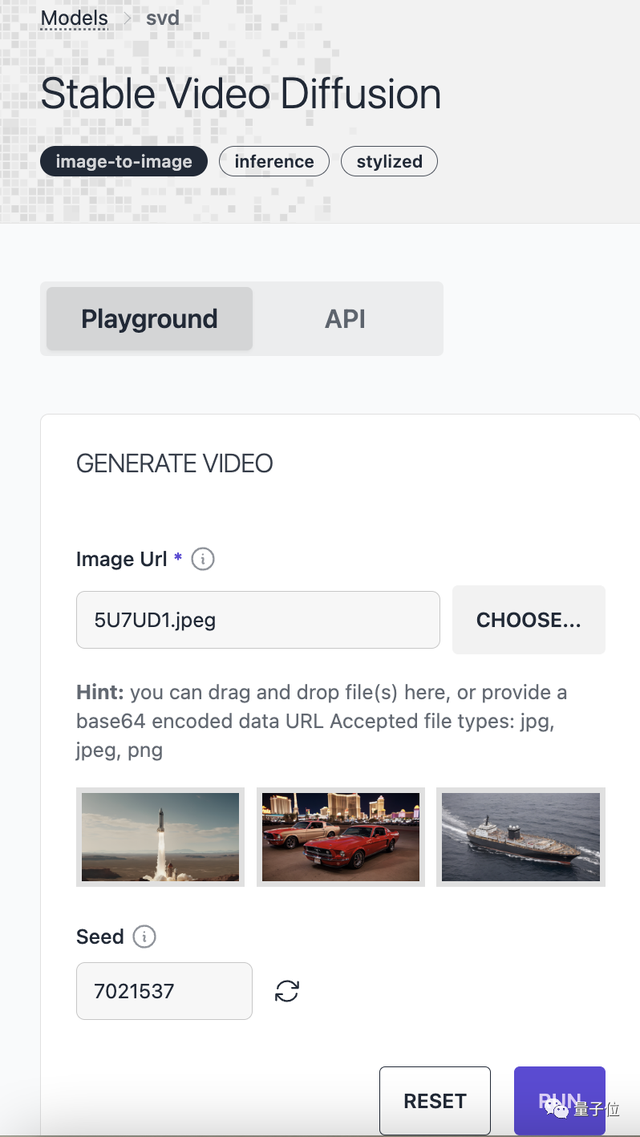Image resolution: width=640 pixels, height=1137 pixels.
Task: Open the API tab
Action: (x=345, y=319)
